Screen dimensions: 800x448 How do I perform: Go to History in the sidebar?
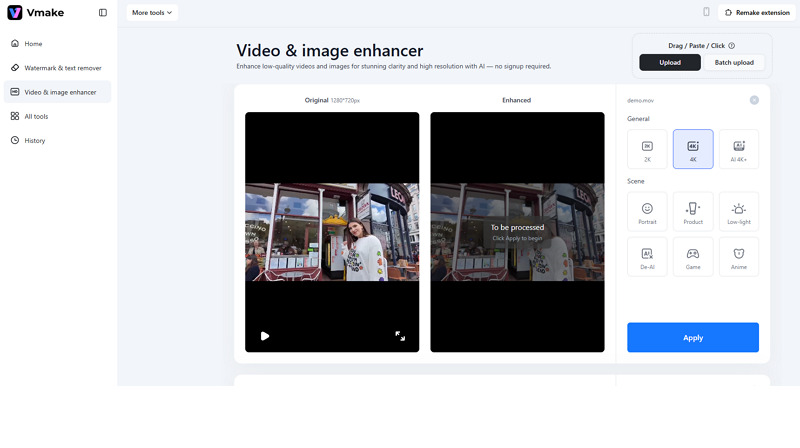pyautogui.click(x=34, y=141)
